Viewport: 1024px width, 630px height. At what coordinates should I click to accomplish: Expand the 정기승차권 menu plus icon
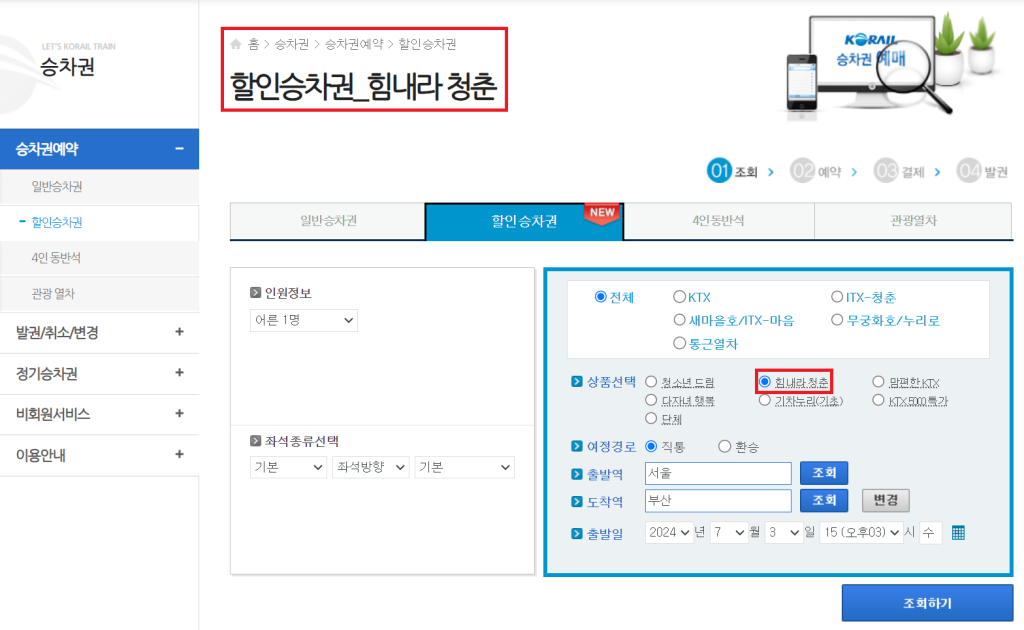pos(179,373)
